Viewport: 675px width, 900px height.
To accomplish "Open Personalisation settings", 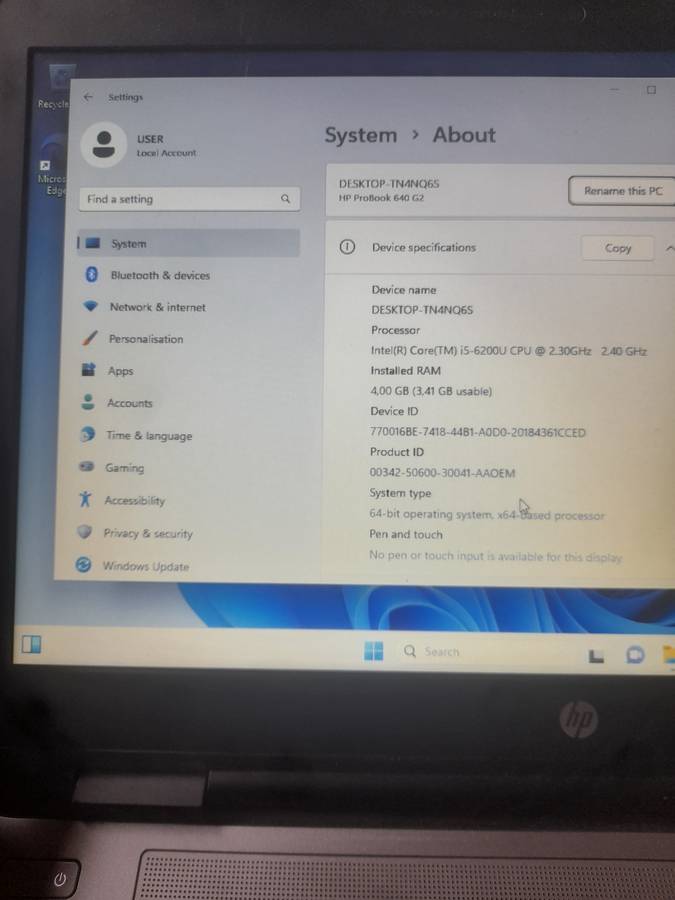I will click(145, 339).
